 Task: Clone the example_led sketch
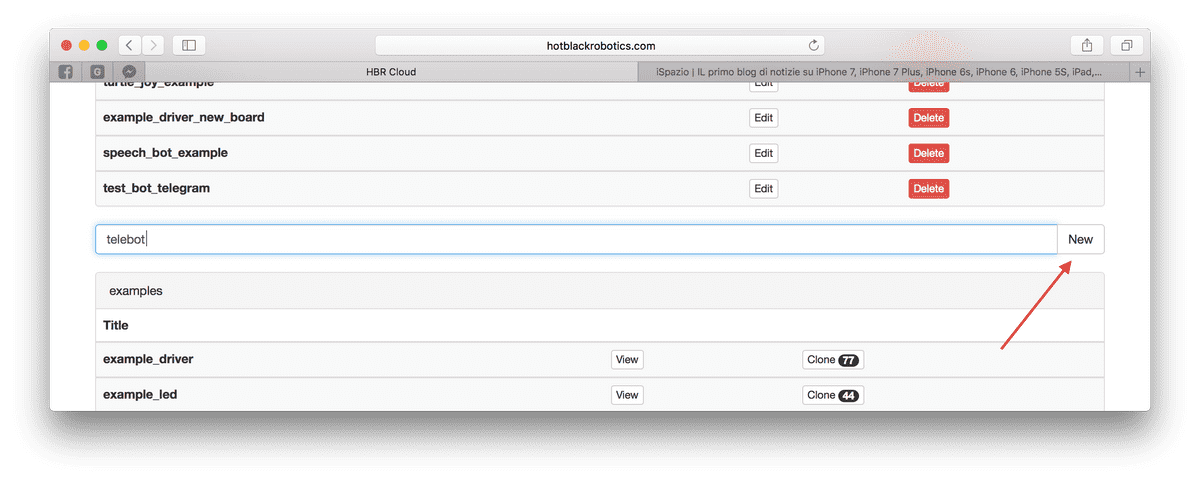[x=832, y=395]
